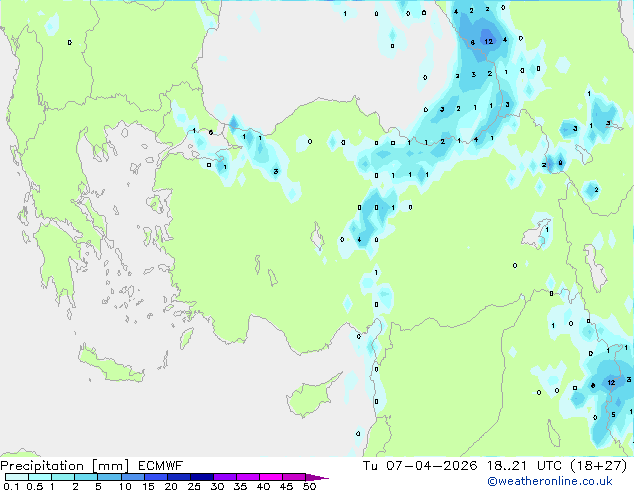
Task: Click the '45' legend scale label
Action: tap(286, 486)
